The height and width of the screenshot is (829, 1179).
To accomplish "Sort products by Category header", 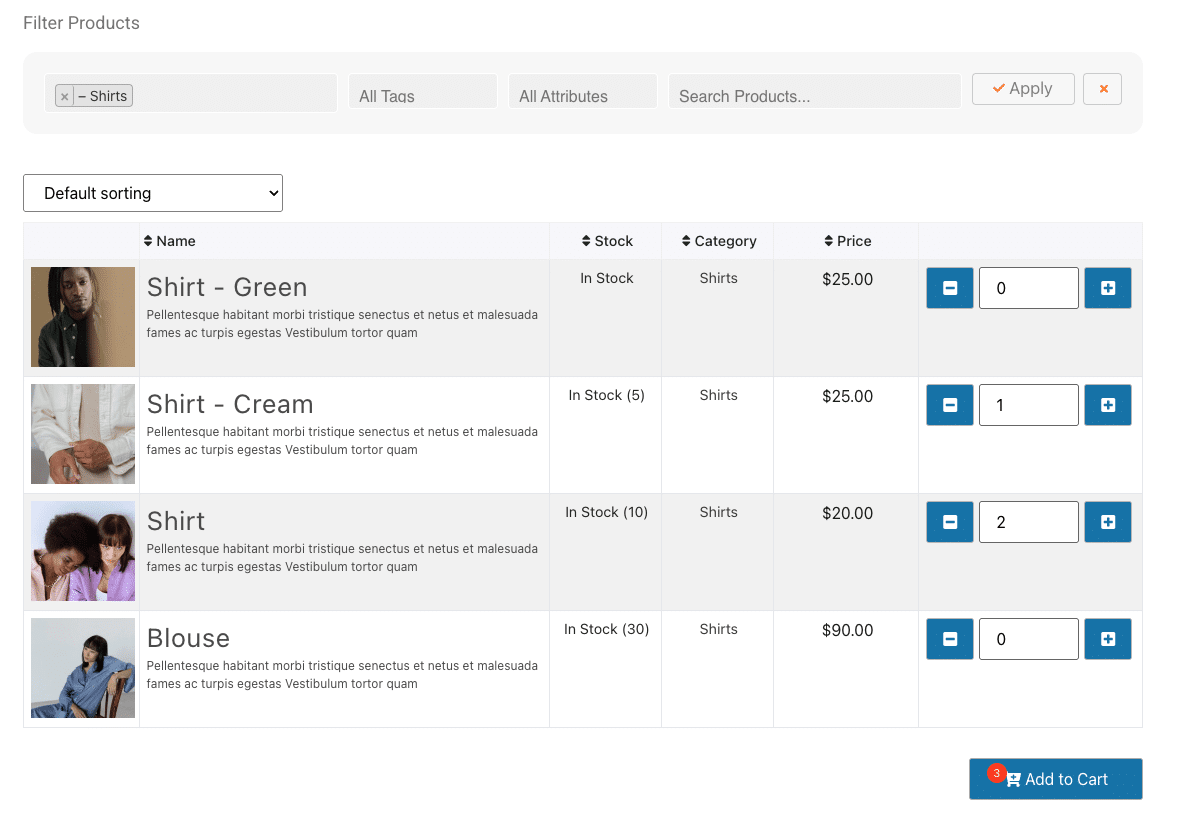I will coord(719,241).
